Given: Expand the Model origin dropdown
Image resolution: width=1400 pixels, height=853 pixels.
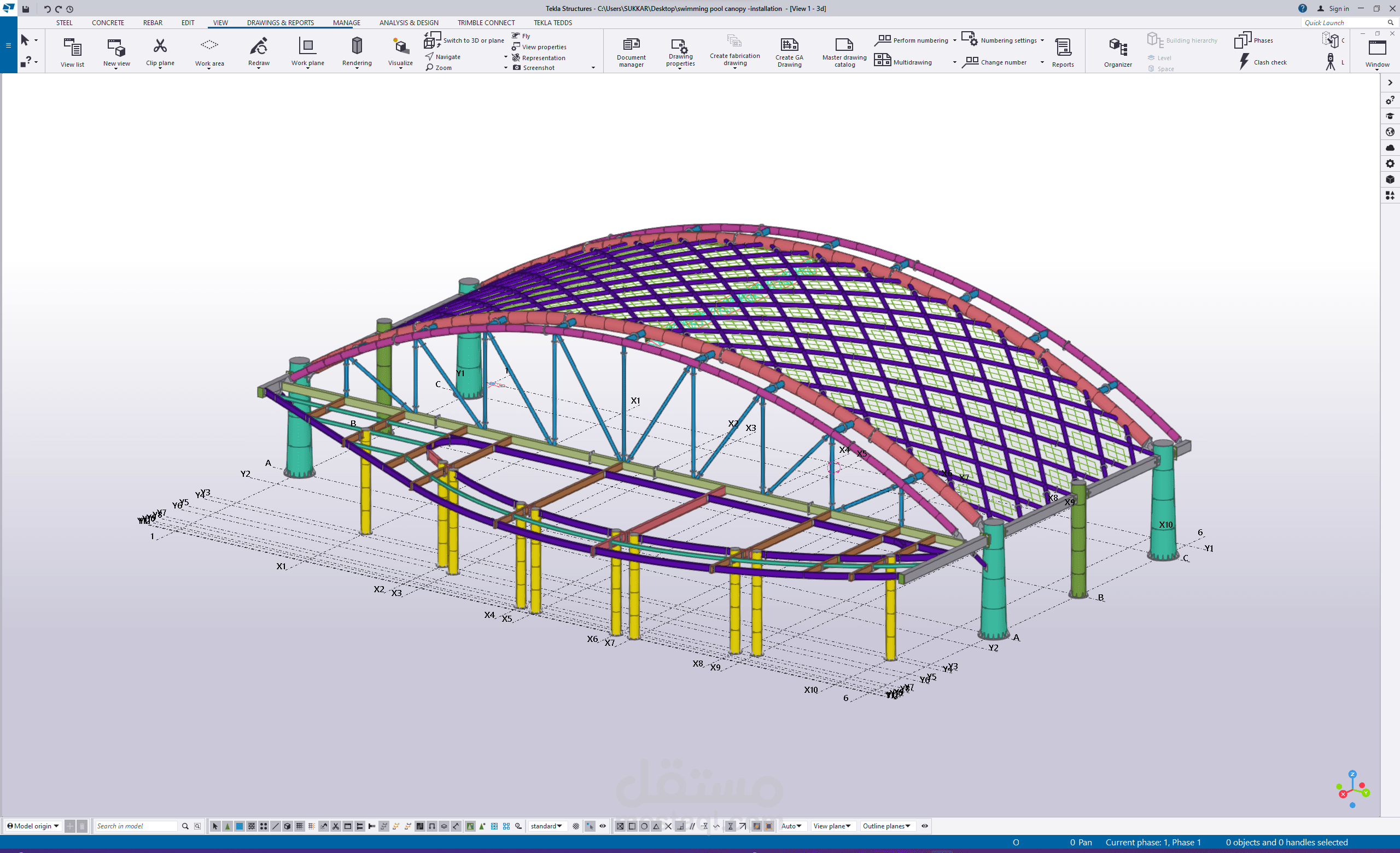Looking at the screenshot, I should click(33, 826).
